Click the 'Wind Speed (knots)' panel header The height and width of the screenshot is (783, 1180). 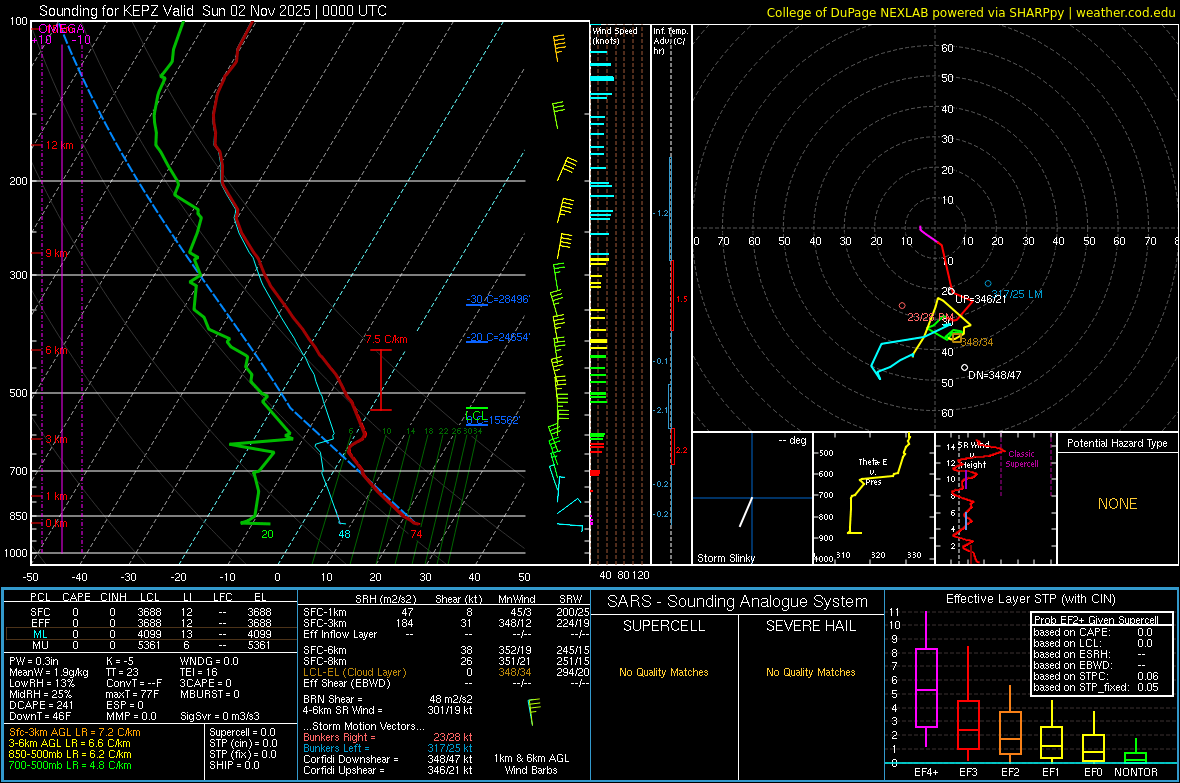614,35
